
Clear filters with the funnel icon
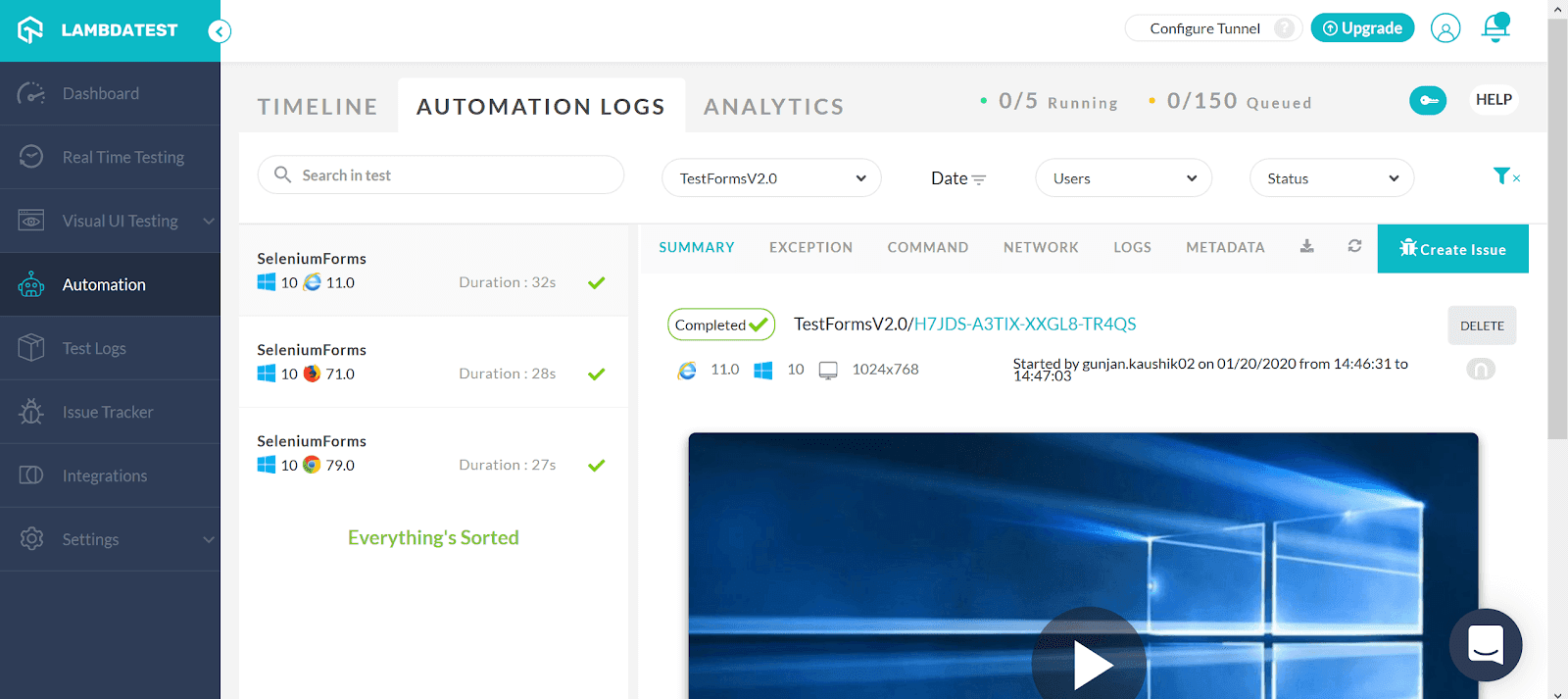pos(1506,176)
